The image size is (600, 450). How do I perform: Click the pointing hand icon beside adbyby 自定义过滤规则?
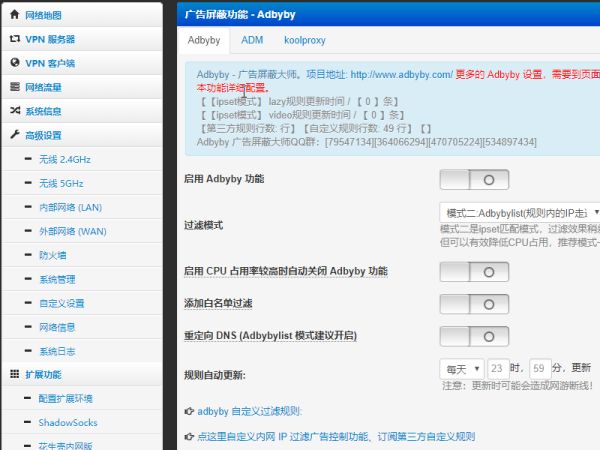click(x=190, y=411)
